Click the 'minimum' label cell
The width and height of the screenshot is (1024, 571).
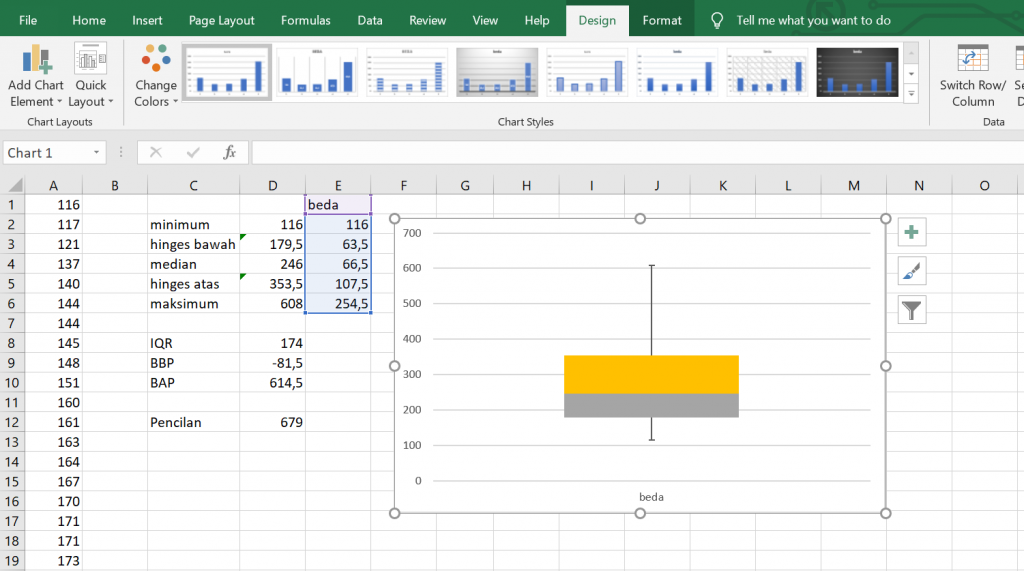(x=193, y=225)
